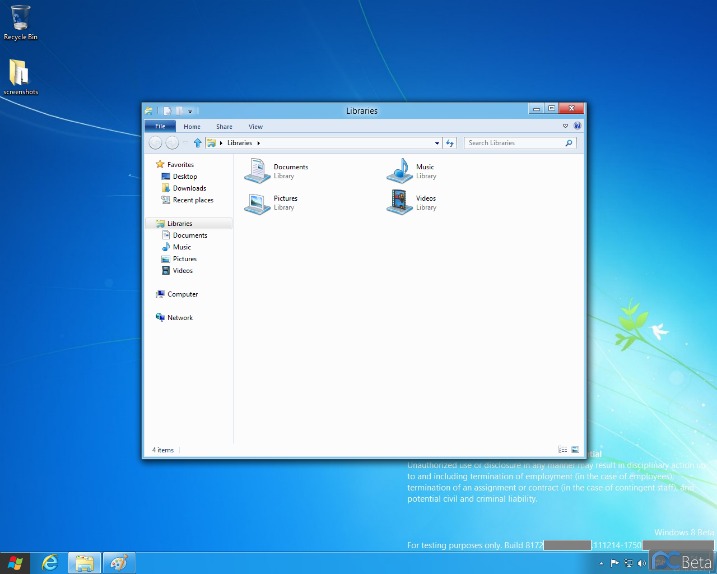Select Downloads under Favorites
Viewport: 717px width, 574px height.
pos(189,188)
